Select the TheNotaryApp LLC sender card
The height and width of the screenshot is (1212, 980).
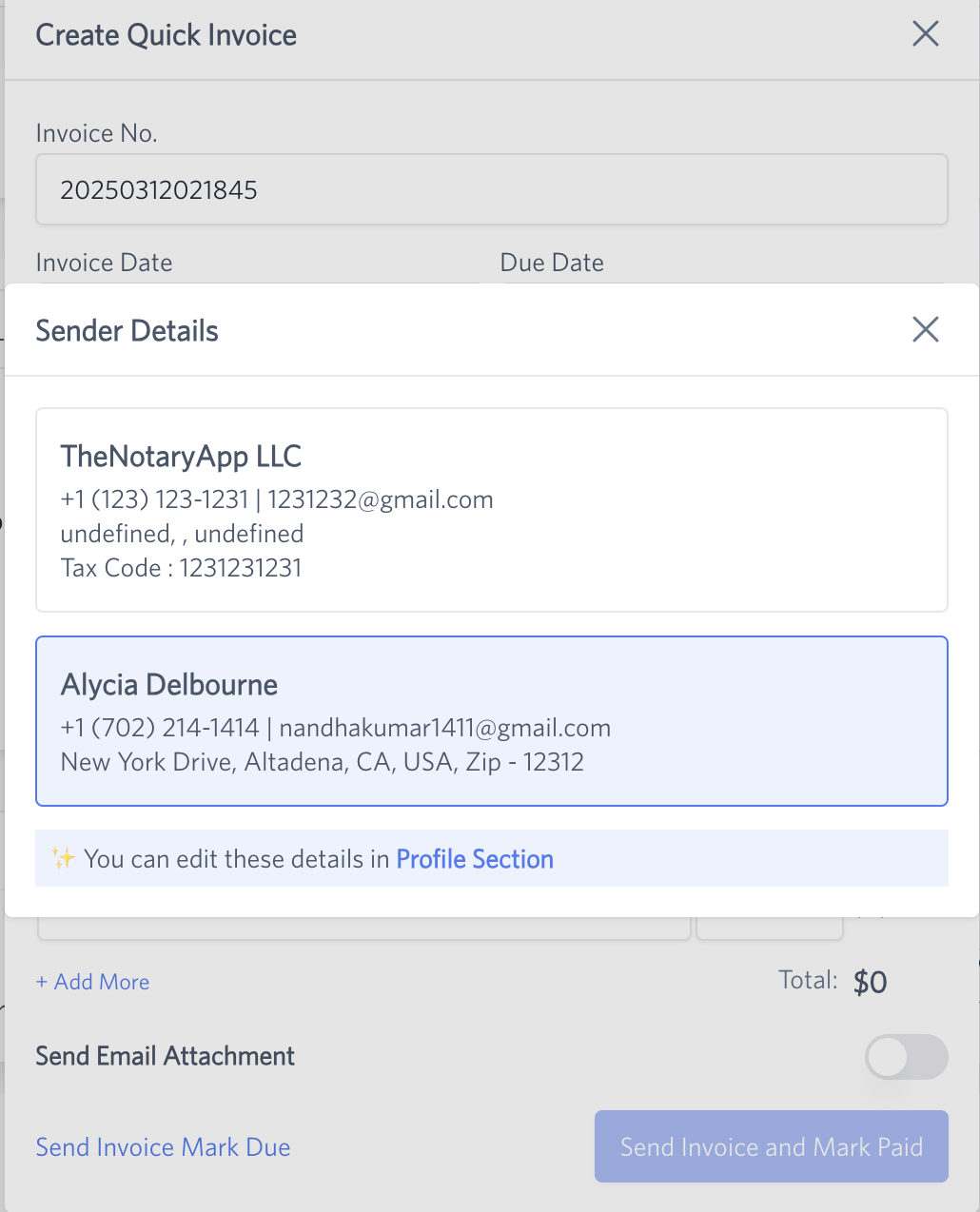point(491,510)
